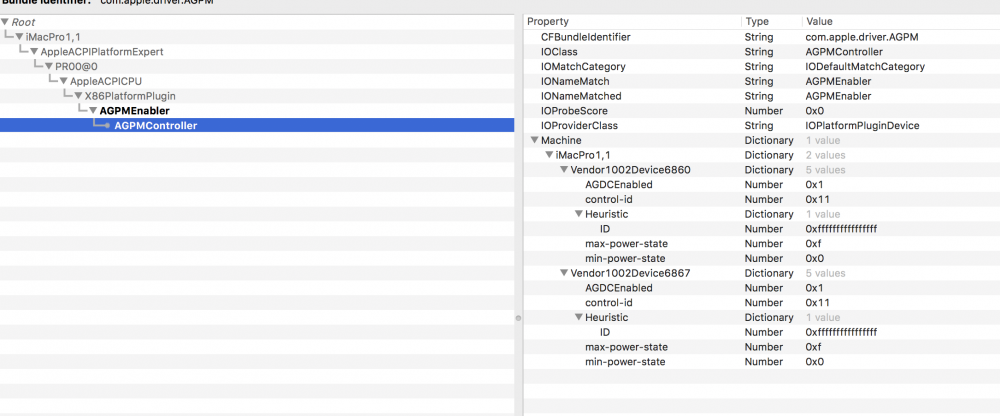Image resolution: width=1000 pixels, height=416 pixels.
Task: Select the PR00@0 tree row
Action: coord(257,66)
